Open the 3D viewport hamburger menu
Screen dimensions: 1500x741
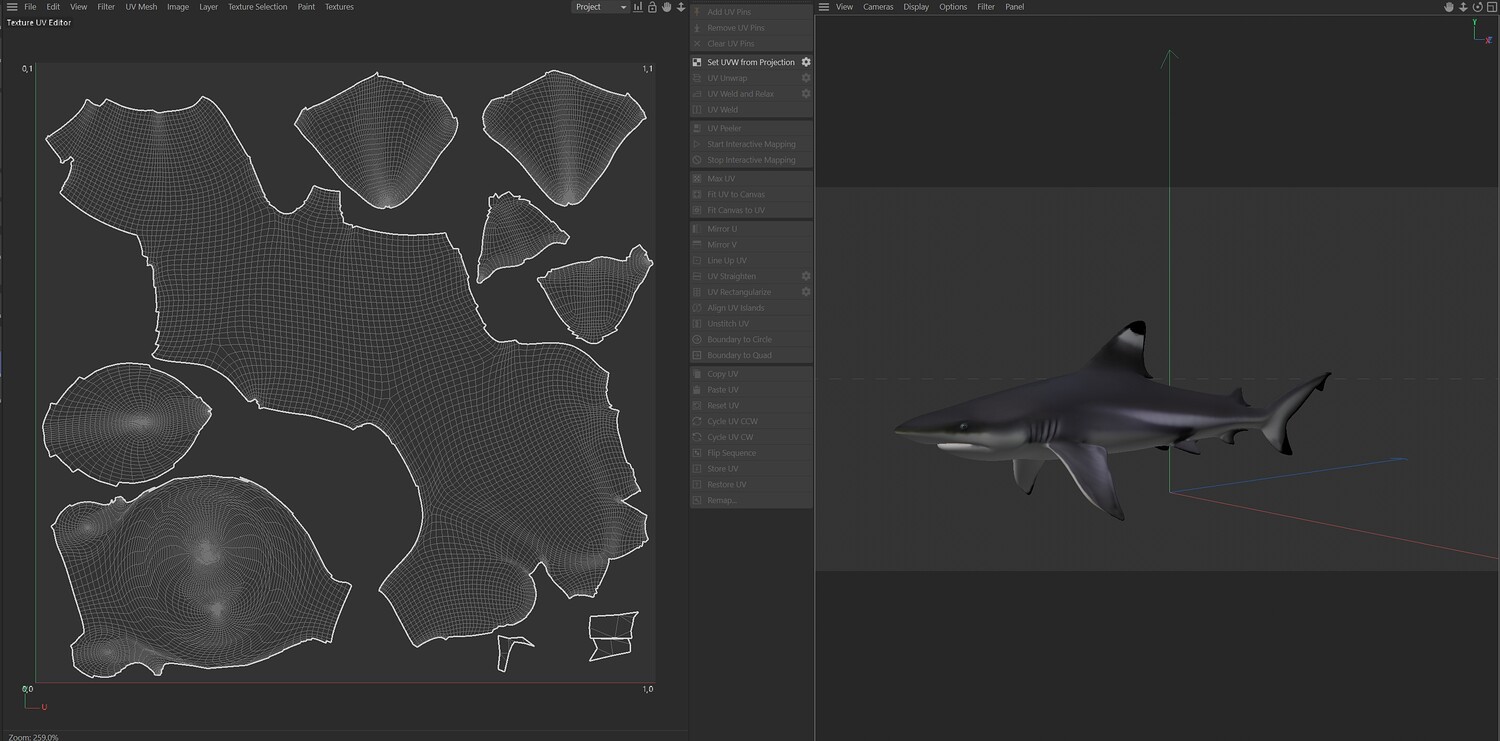[x=824, y=7]
